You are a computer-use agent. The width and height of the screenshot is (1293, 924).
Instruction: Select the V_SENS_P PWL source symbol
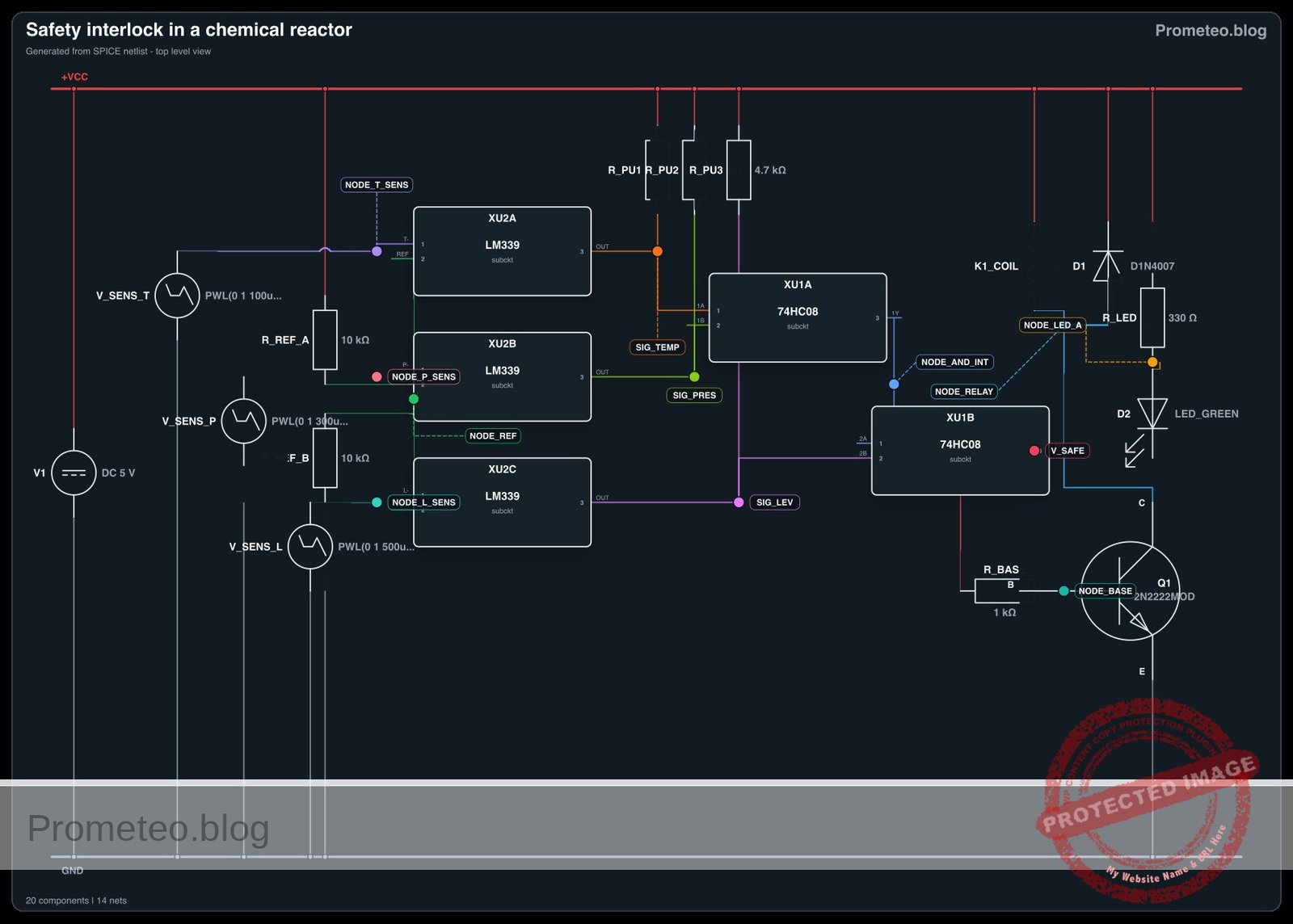244,421
